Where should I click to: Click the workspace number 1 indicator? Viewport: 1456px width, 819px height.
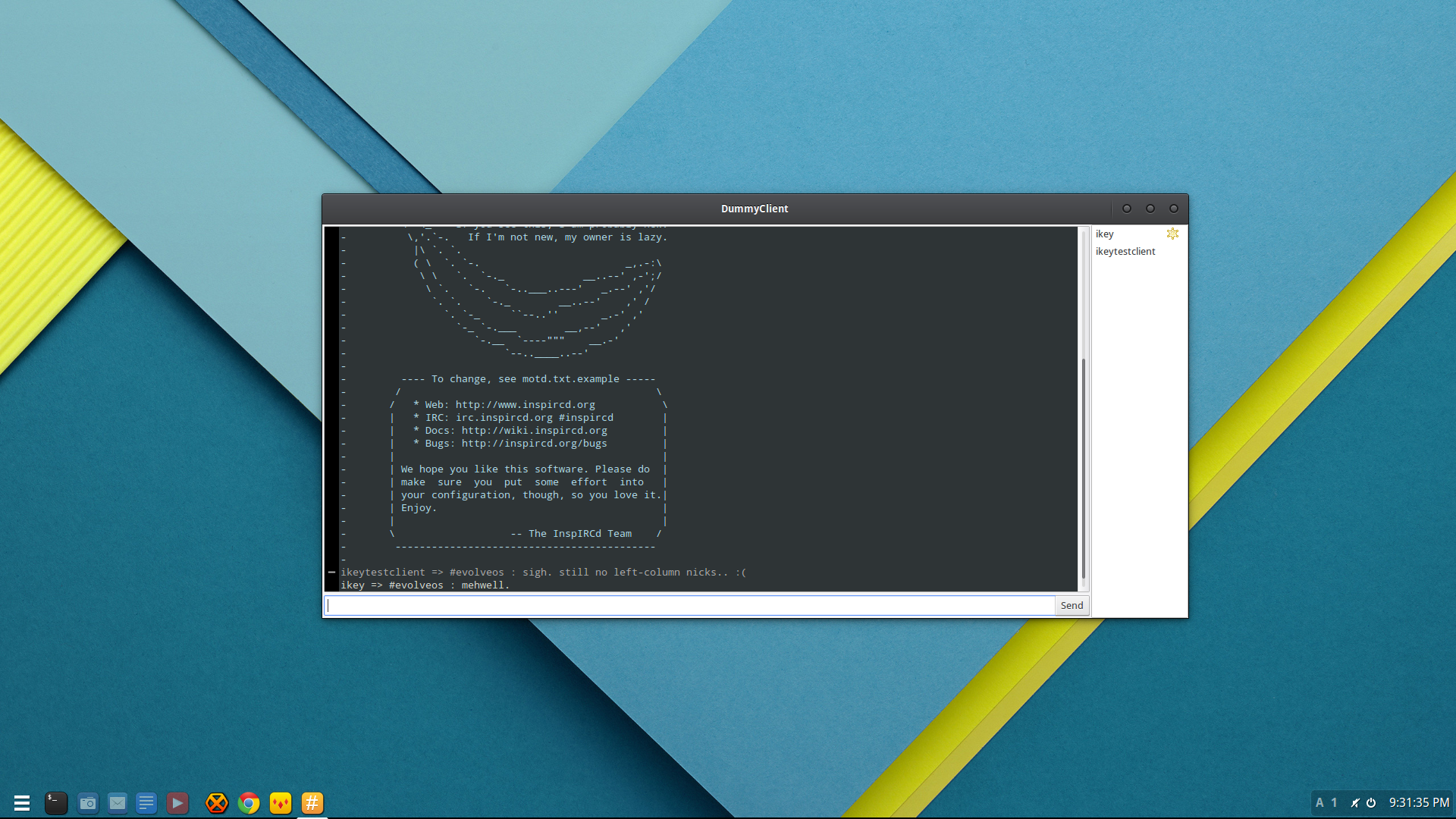[x=1334, y=802]
